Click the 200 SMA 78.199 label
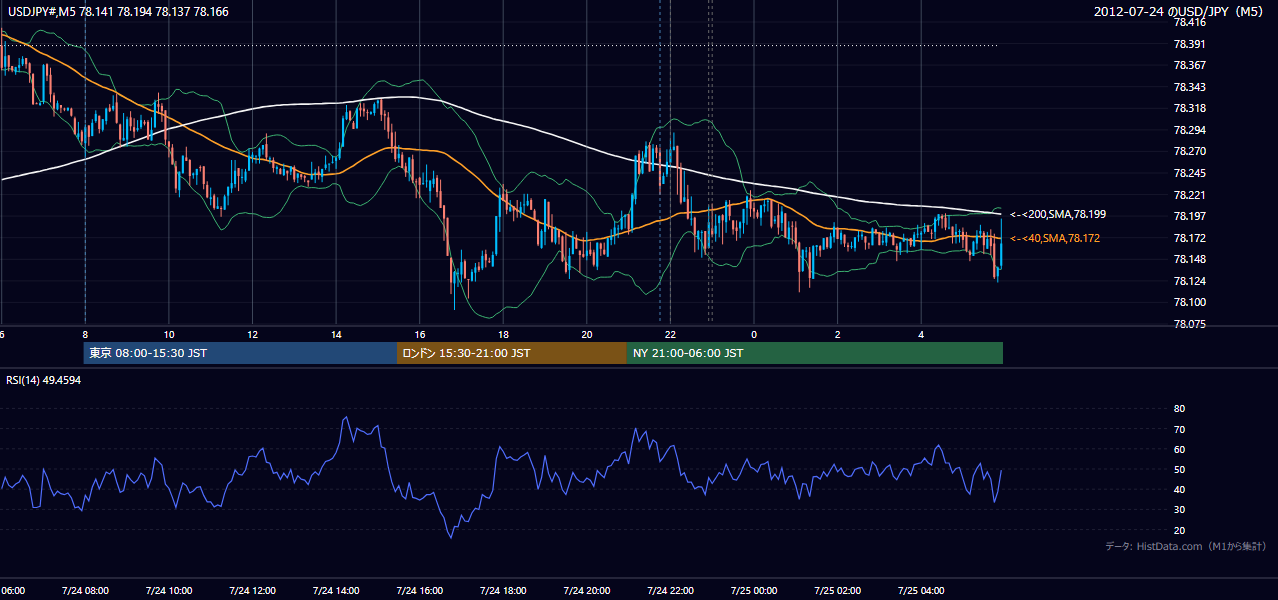The height and width of the screenshot is (600, 1278). pos(1057,215)
